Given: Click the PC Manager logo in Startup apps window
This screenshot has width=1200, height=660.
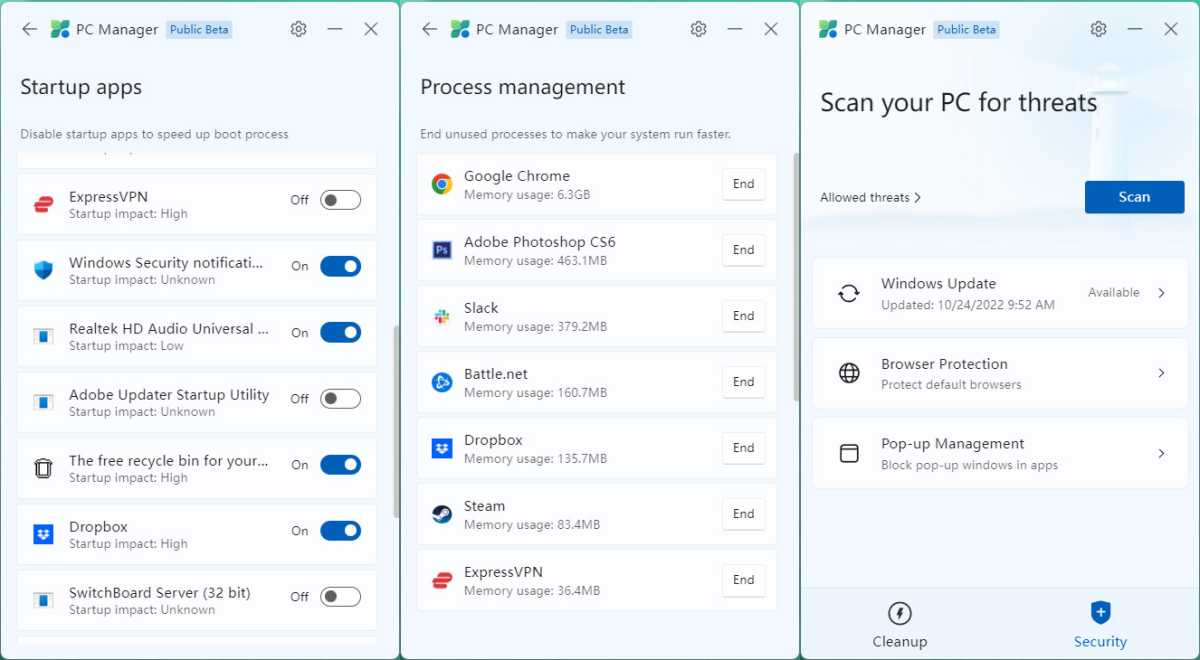Looking at the screenshot, I should (x=60, y=29).
